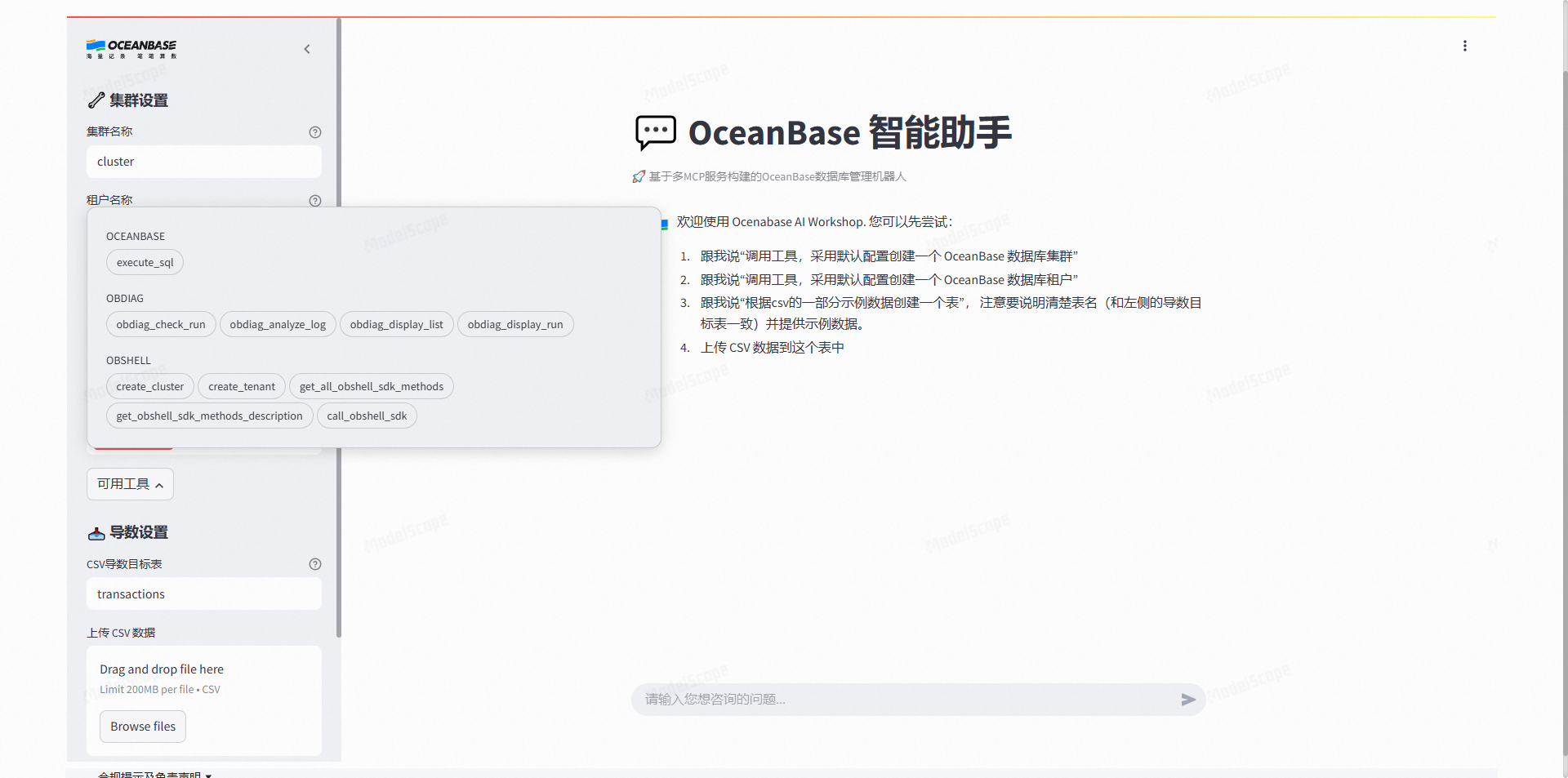
Task: Collapse the 可用工具 panel
Action: tap(129, 483)
